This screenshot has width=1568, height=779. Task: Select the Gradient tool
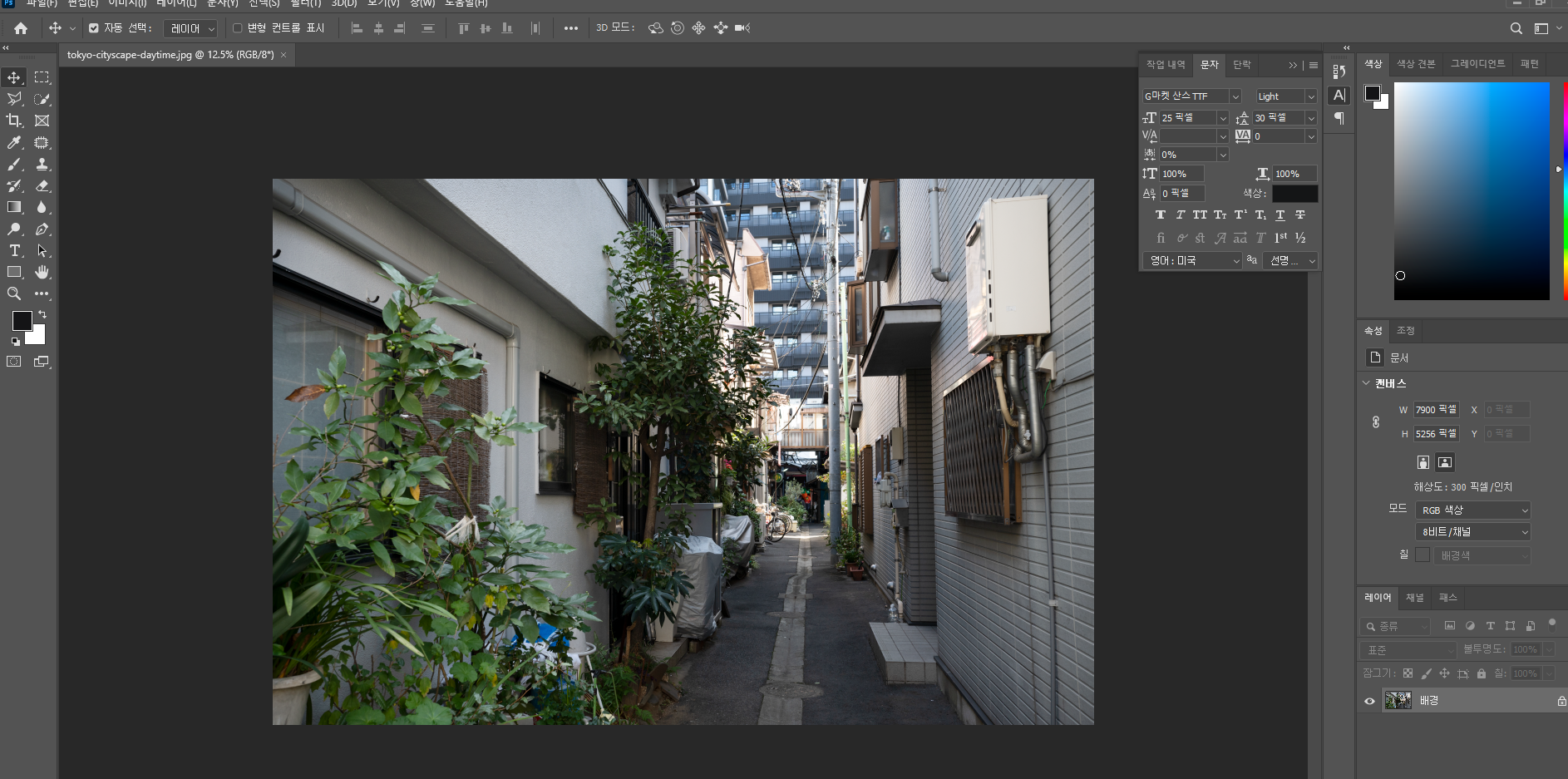(14, 207)
